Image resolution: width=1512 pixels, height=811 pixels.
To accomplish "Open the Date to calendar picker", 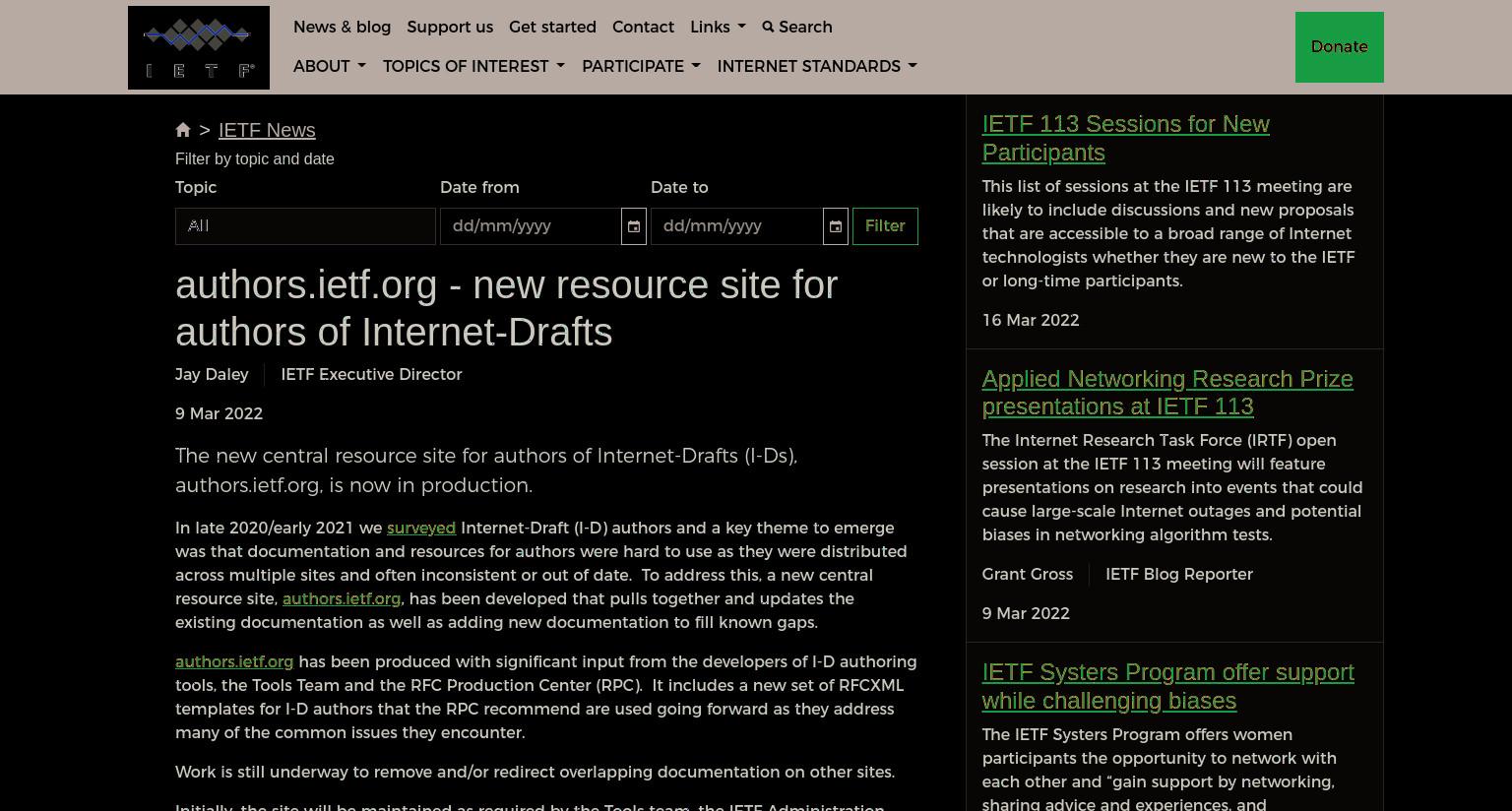I will [x=836, y=226].
